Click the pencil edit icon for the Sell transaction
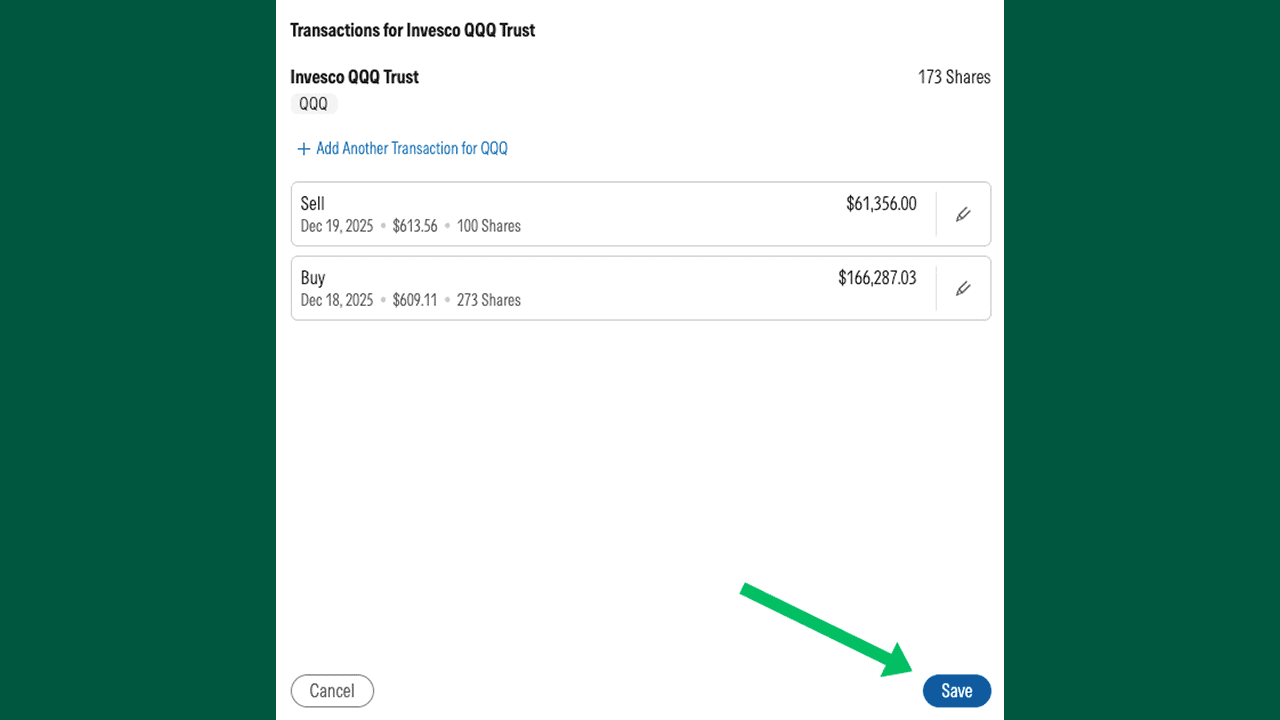 (x=962, y=213)
